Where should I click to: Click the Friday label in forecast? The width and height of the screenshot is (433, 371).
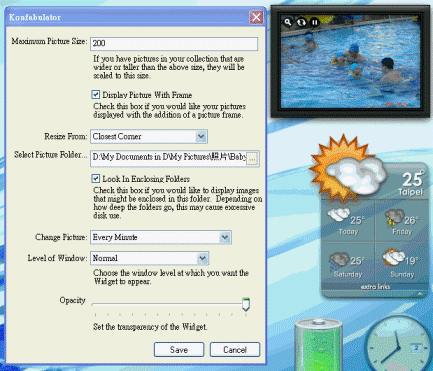click(402, 232)
